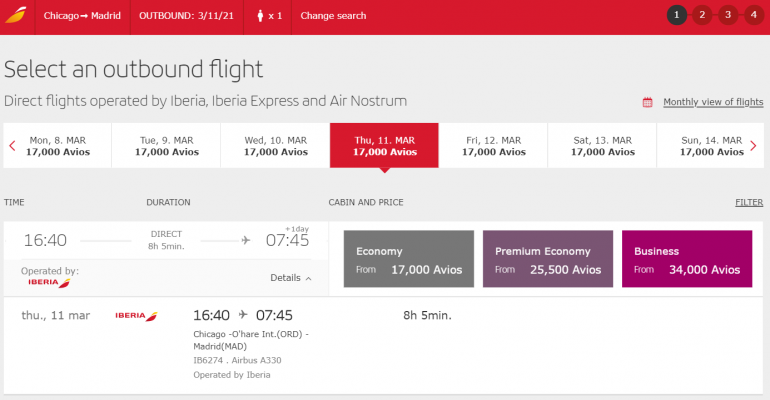Screen dimensions: 770x400
Task: Show later dates with right arrow
Action: 753,146
